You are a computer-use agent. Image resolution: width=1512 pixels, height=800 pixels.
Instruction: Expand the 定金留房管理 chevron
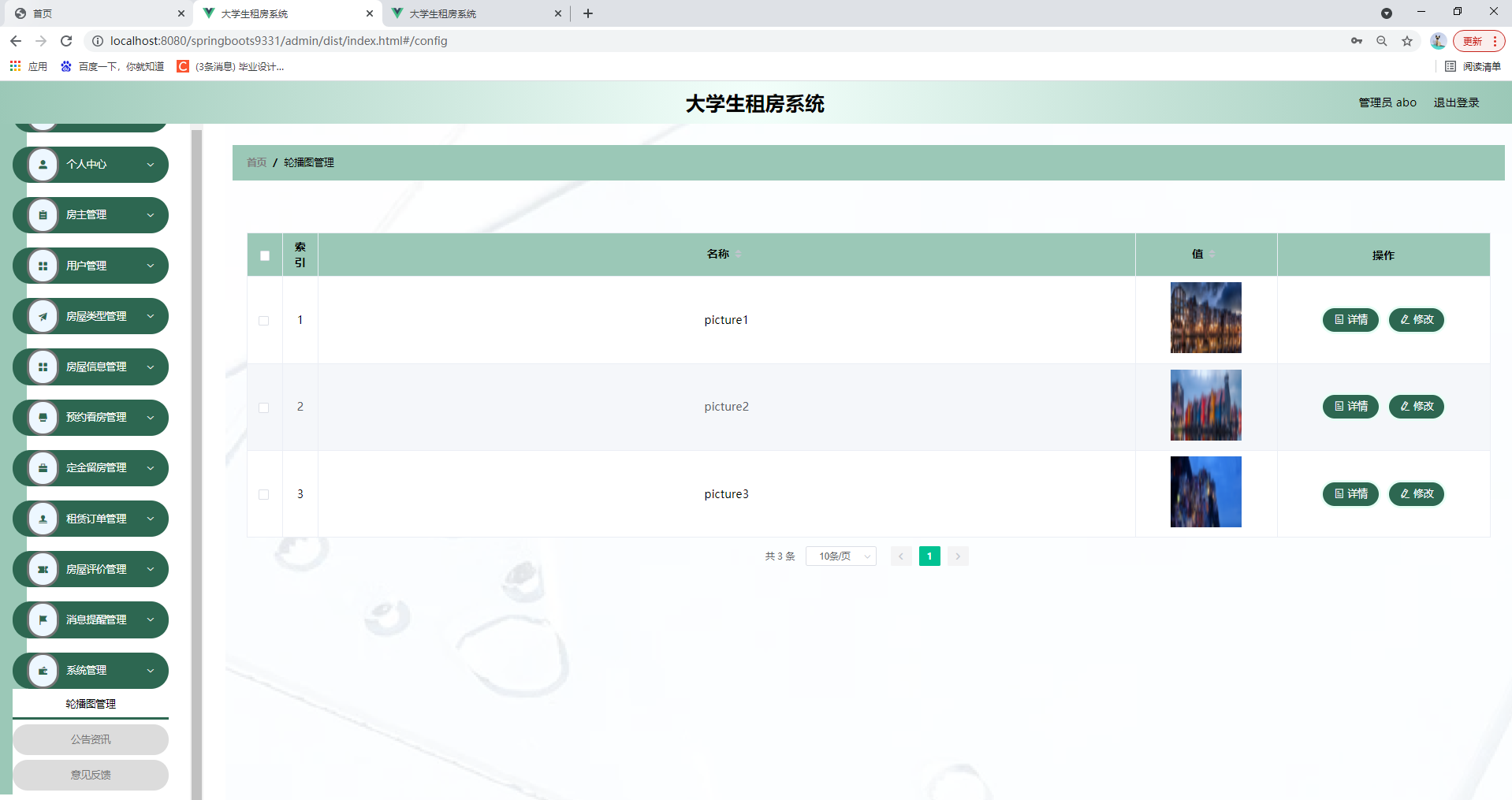click(x=150, y=467)
